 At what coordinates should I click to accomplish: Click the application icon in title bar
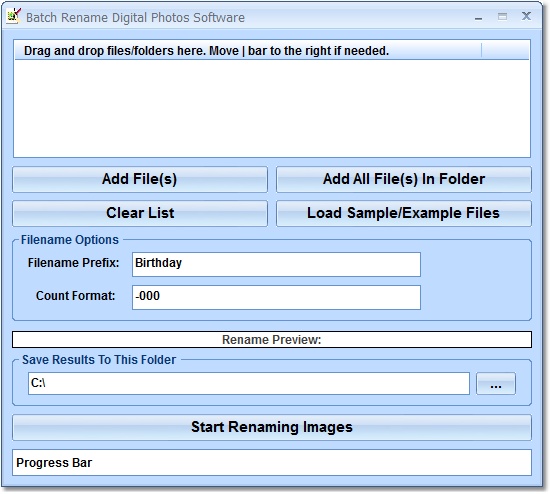click(x=14, y=16)
